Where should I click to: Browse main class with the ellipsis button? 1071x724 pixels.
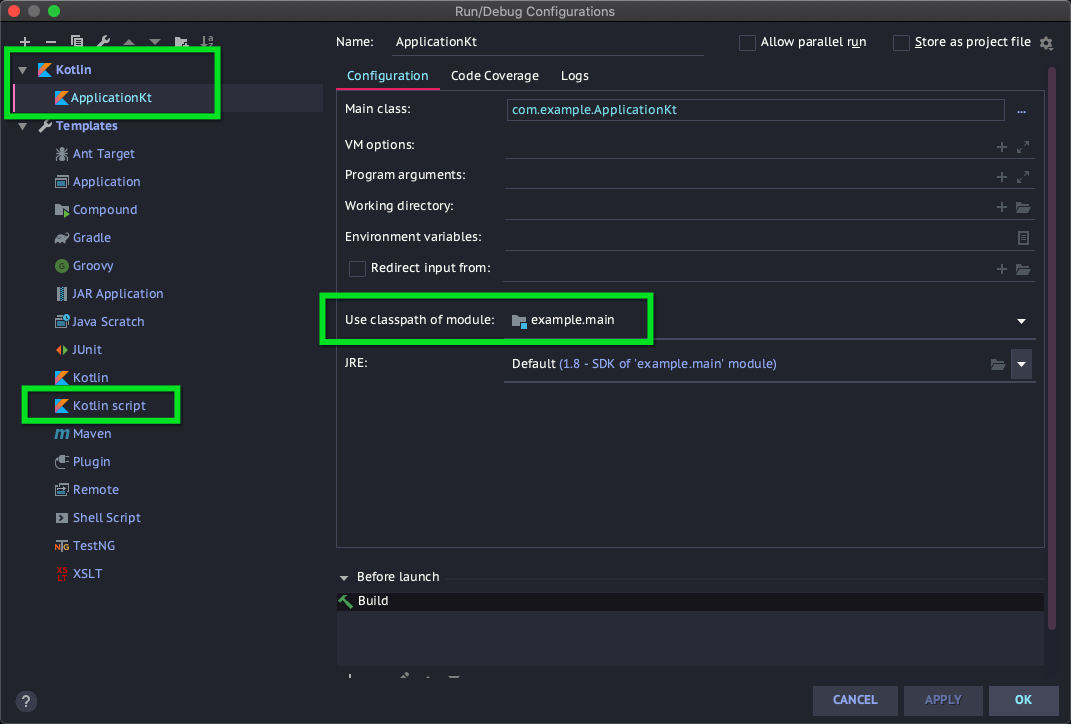1021,111
